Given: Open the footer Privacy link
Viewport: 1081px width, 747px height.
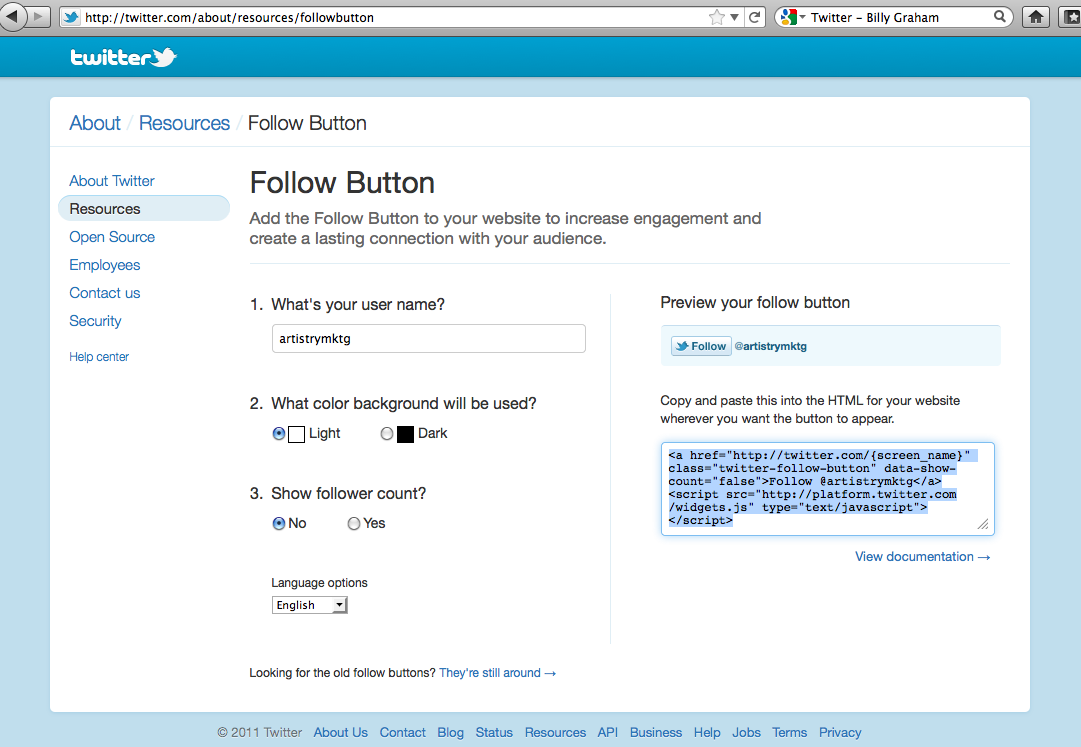Looking at the screenshot, I should 840,733.
